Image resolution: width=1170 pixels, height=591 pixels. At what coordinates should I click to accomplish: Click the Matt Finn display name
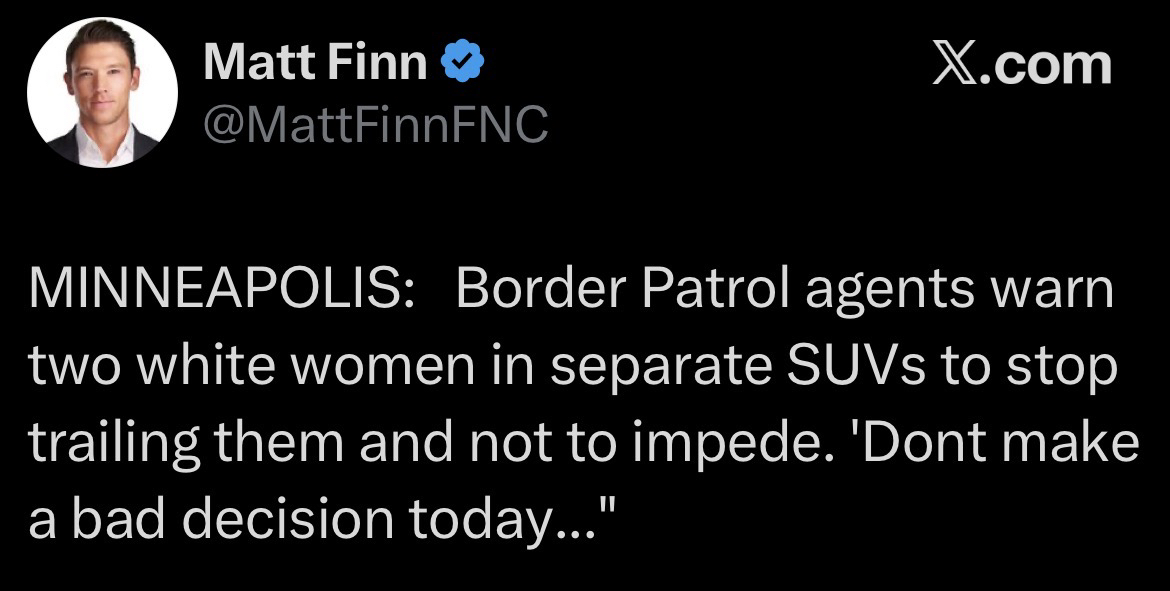pyautogui.click(x=316, y=66)
